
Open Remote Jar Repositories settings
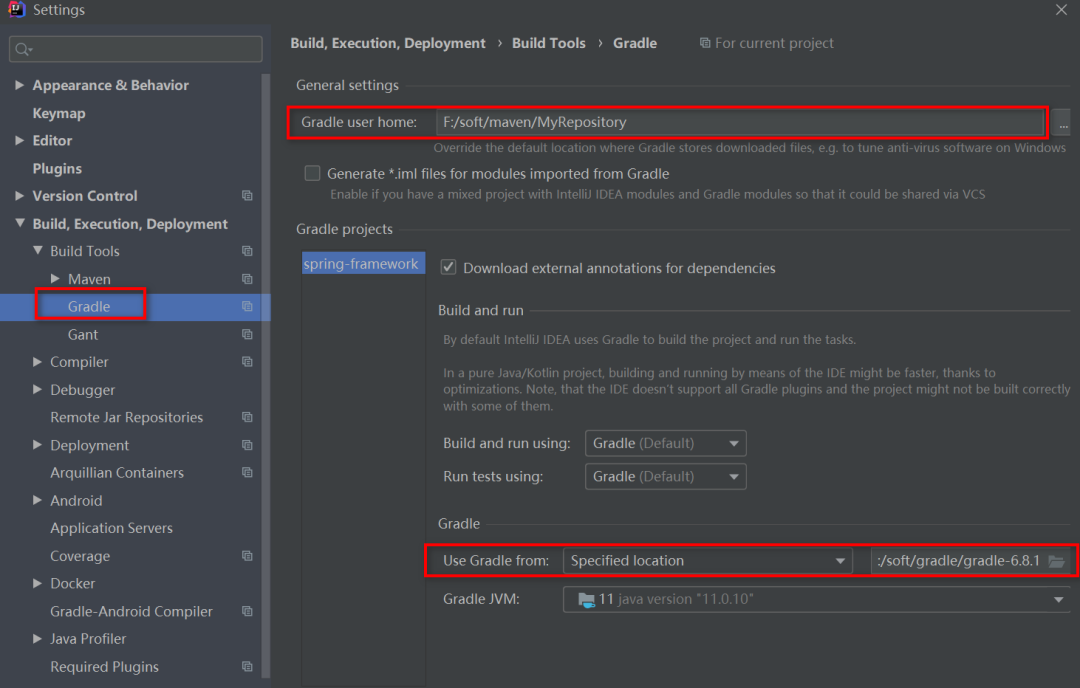127,417
